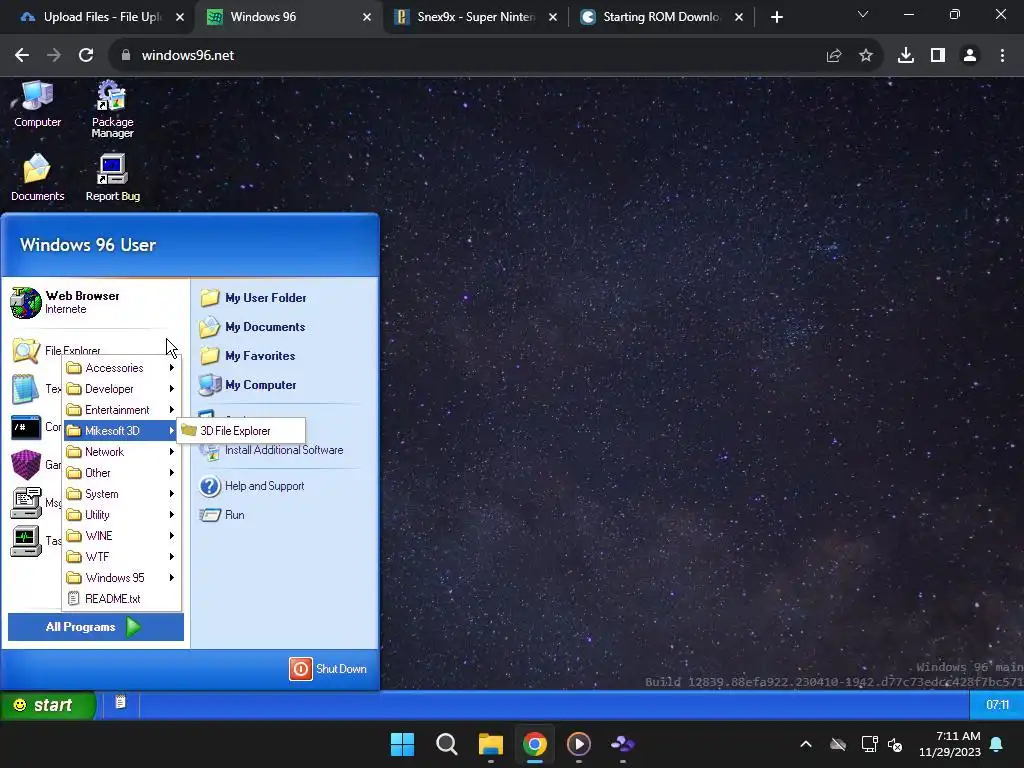Click the notepad icon in Windows 96 taskbar
Image resolution: width=1024 pixels, height=768 pixels.
pyautogui.click(x=120, y=703)
